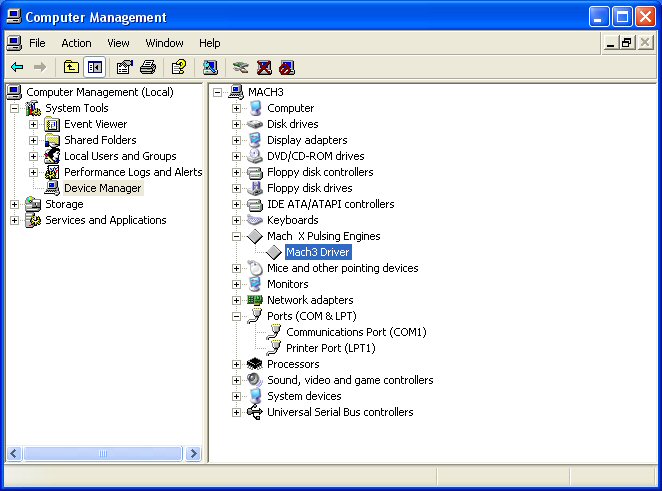Viewport: 662px width, 491px height.
Task: Select Device Manager in the console tree
Action: [x=103, y=188]
